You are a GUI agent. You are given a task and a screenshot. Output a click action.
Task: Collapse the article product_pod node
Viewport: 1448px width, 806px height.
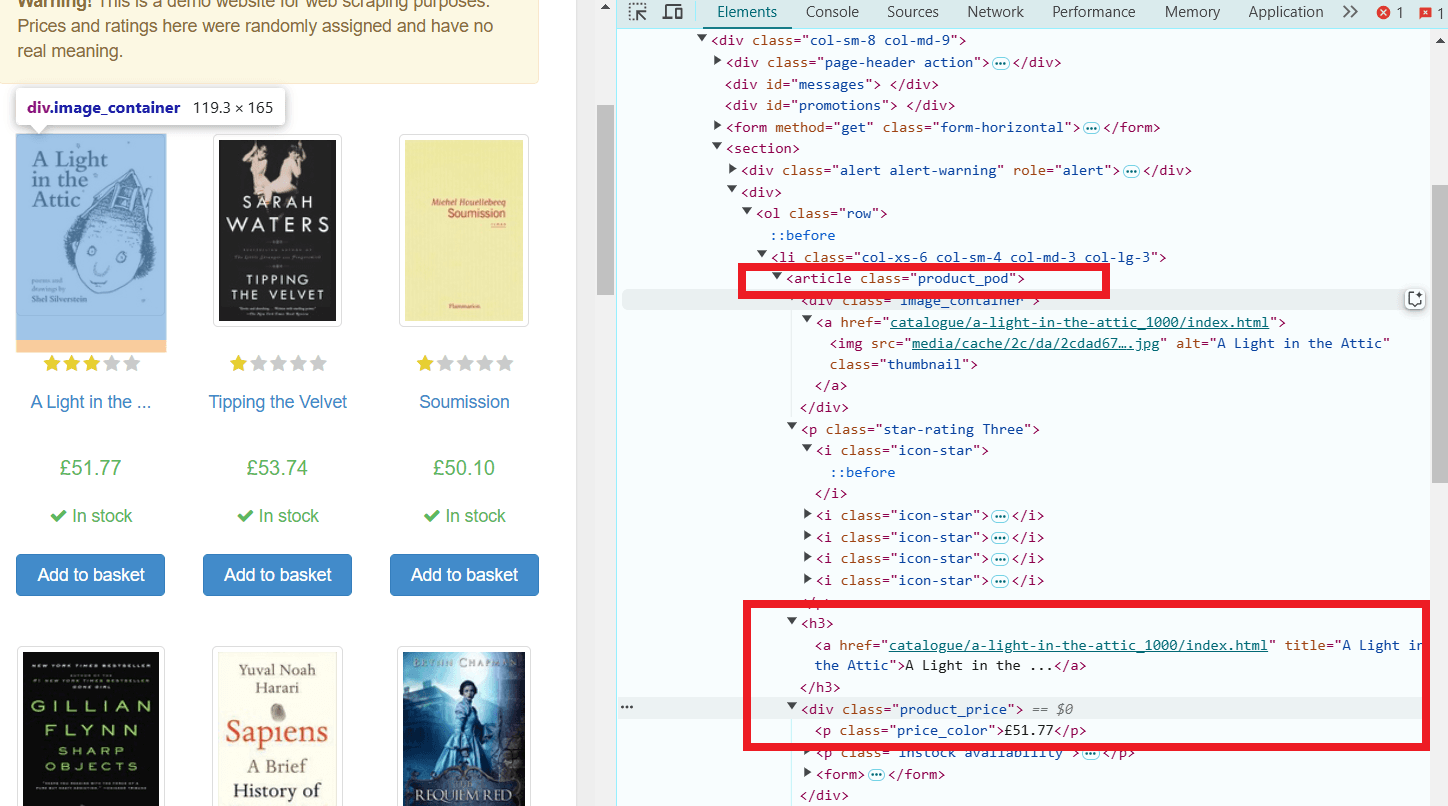pos(777,277)
